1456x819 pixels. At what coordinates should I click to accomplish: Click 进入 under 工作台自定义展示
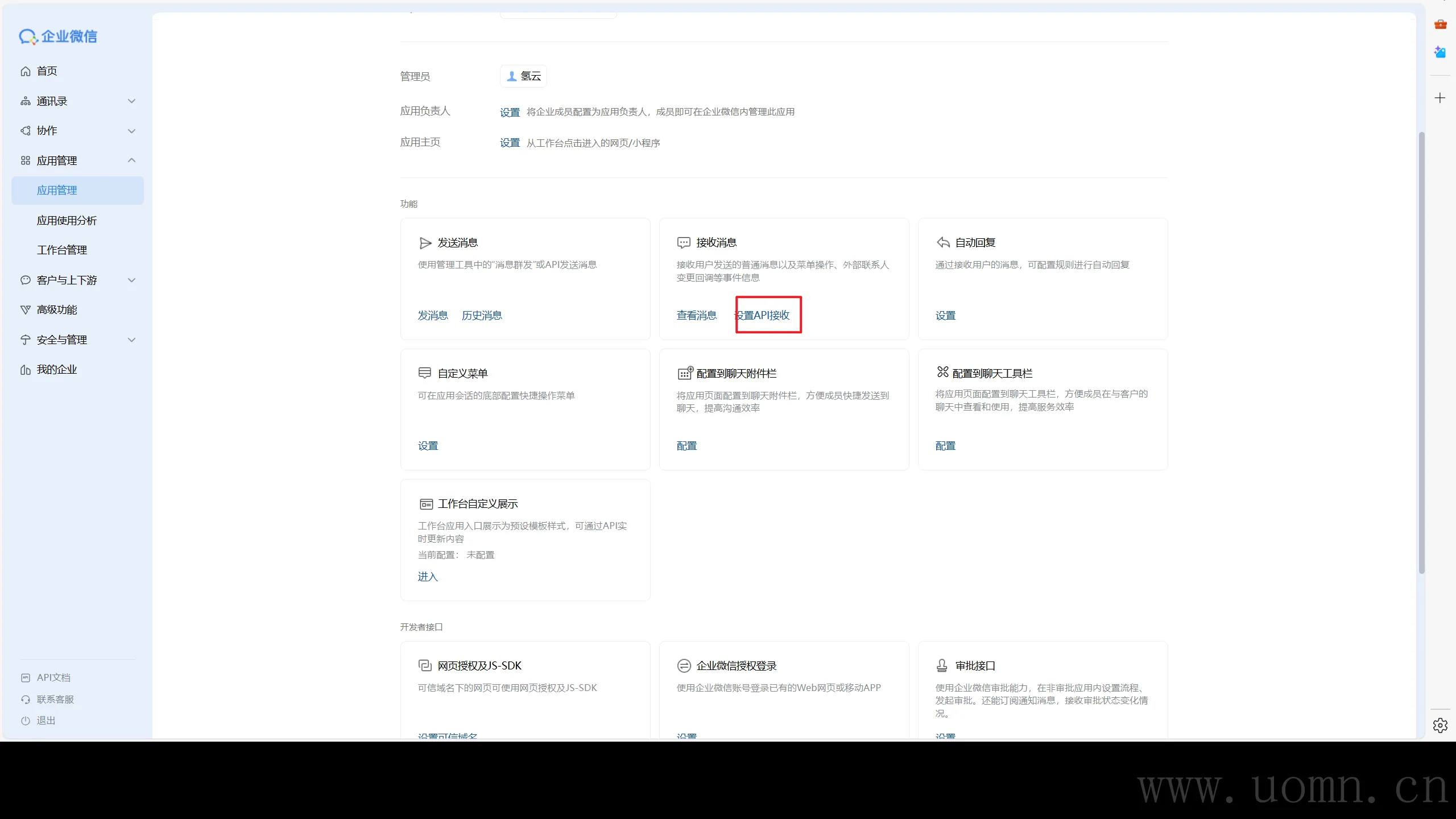click(x=428, y=577)
